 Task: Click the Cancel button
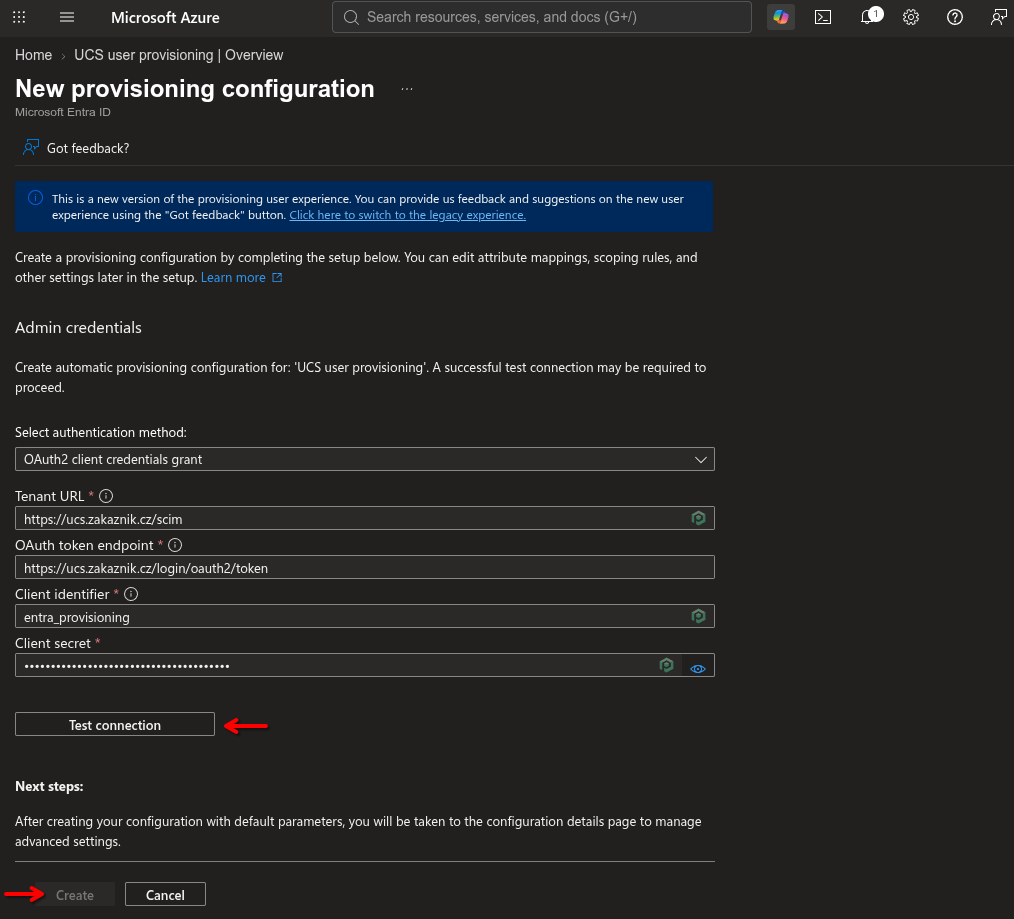point(165,894)
